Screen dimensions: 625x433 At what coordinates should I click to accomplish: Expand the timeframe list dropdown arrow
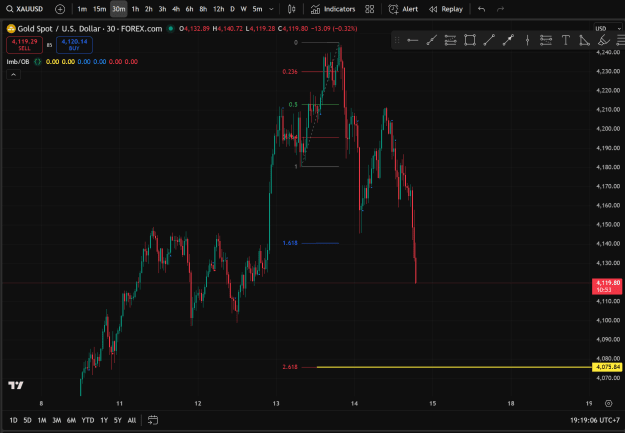click(271, 9)
